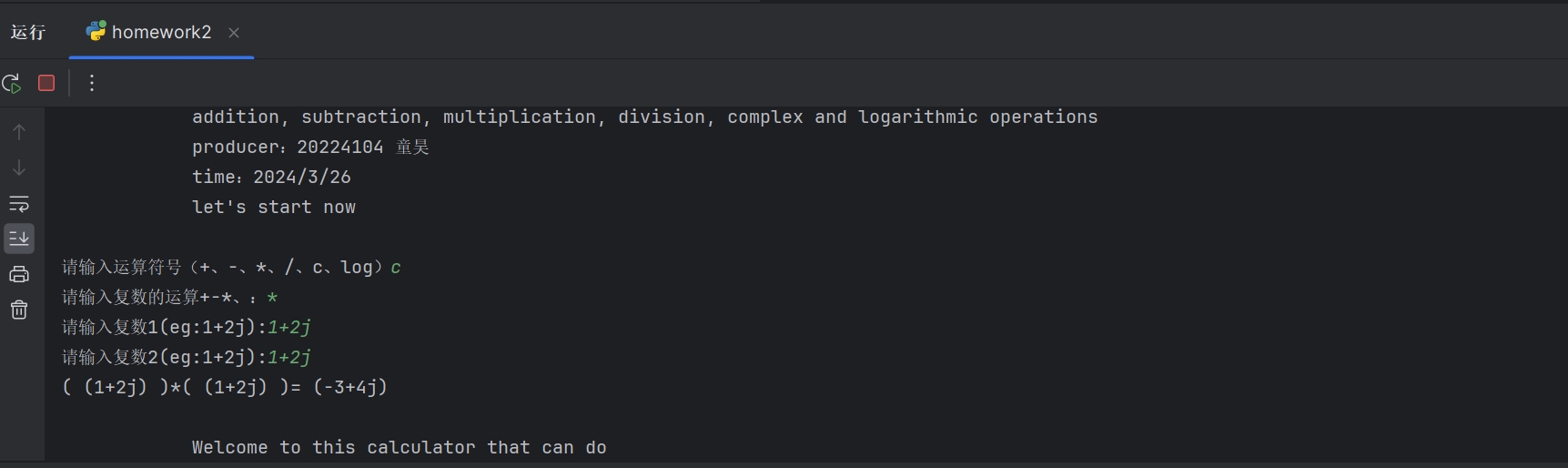
Task: Click the 运行 tool window label
Action: 28,32
